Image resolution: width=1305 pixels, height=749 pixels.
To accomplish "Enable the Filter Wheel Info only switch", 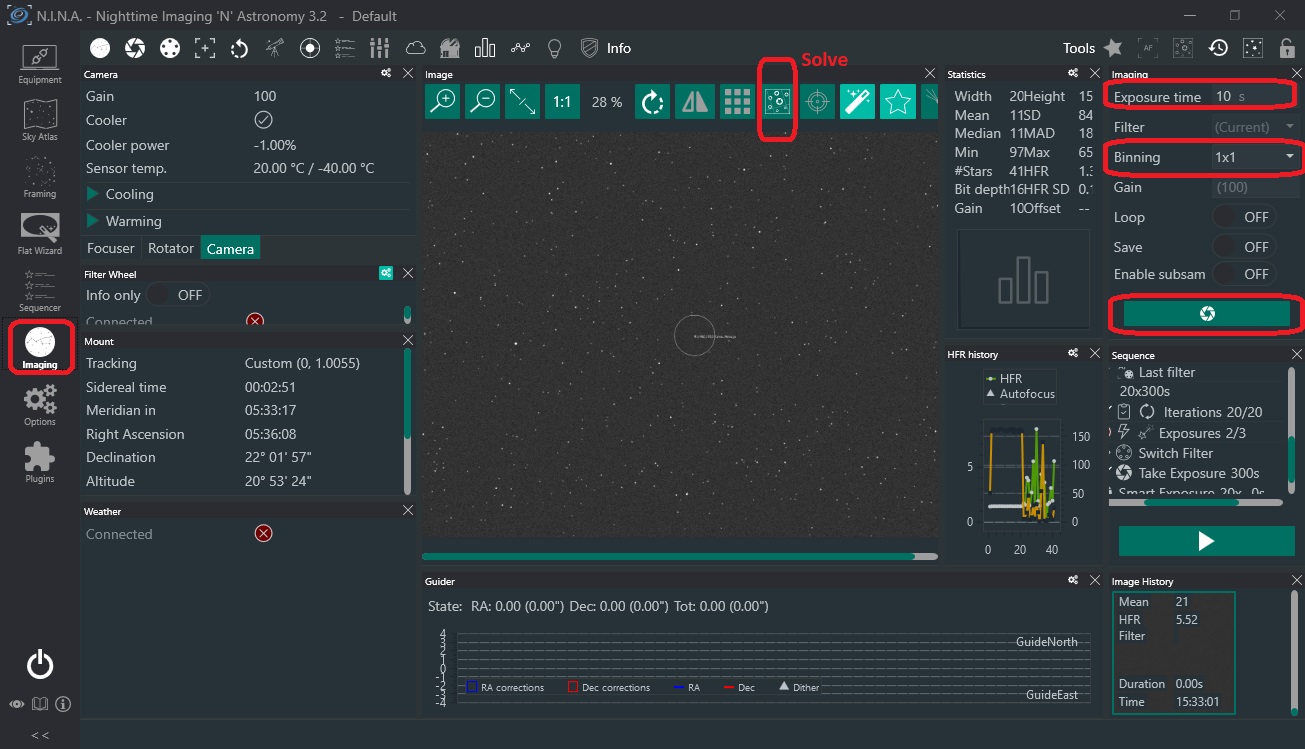I will pos(176,295).
